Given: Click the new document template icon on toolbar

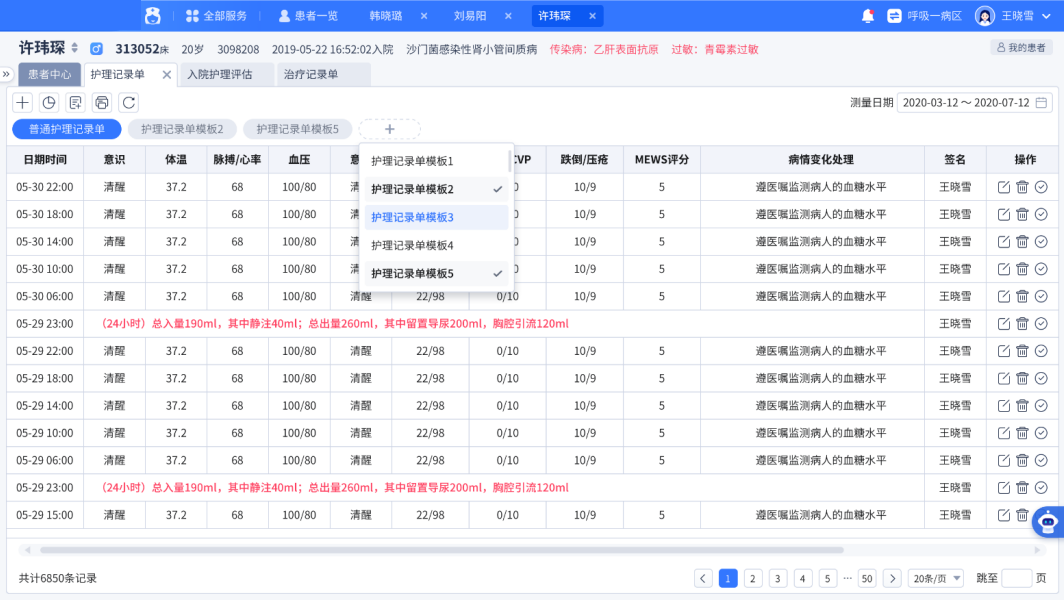Looking at the screenshot, I should click(75, 101).
